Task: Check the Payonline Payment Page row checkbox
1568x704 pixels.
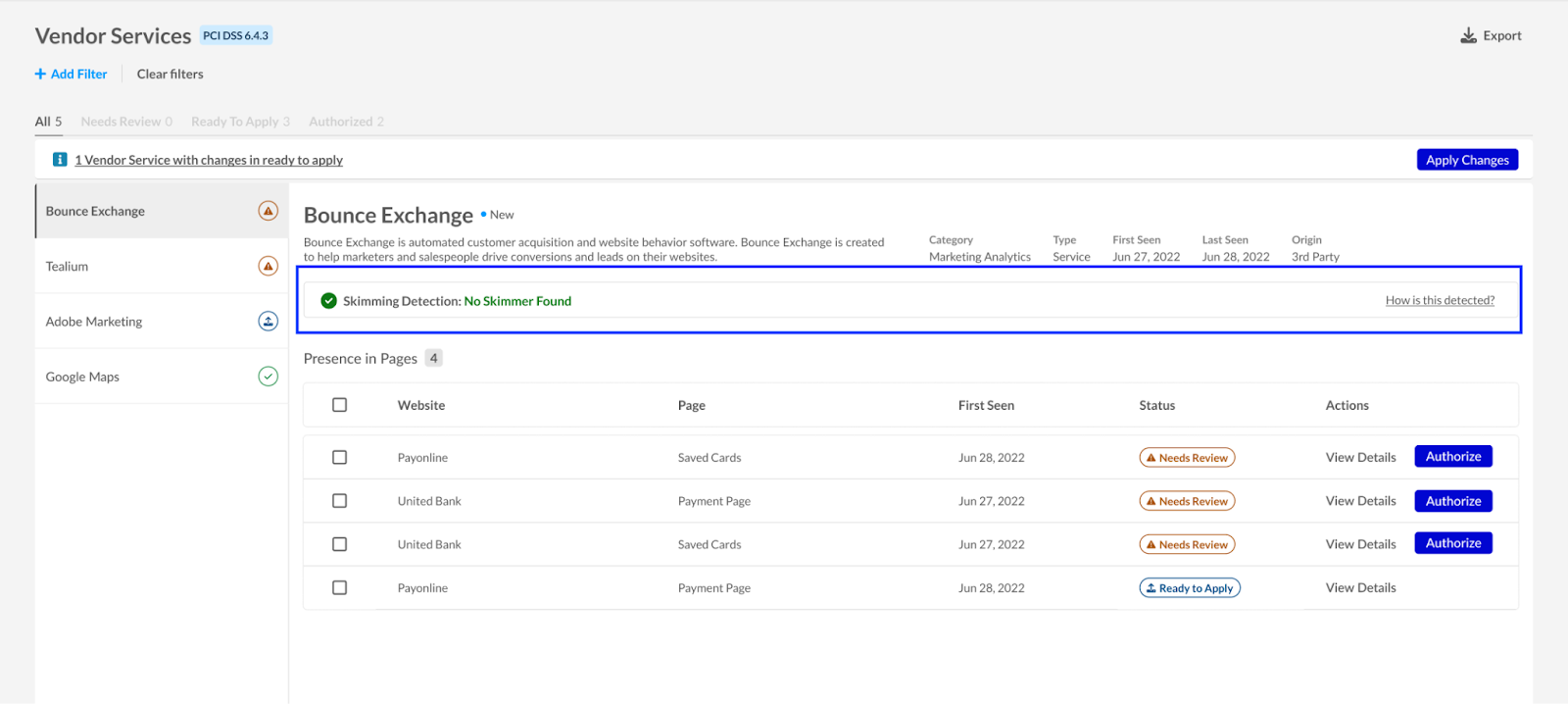Action: click(339, 587)
